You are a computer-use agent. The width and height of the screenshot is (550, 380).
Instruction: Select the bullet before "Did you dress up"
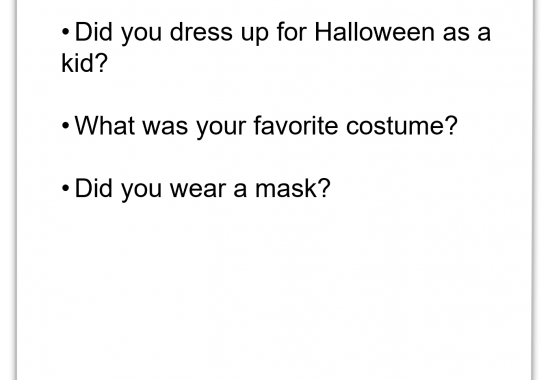pos(65,32)
